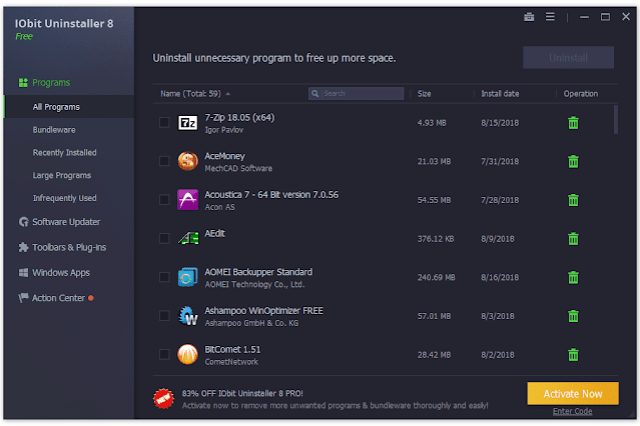Select the 7-Zip 18.05 (x64) name
The width and height of the screenshot is (640, 426).
[239, 118]
